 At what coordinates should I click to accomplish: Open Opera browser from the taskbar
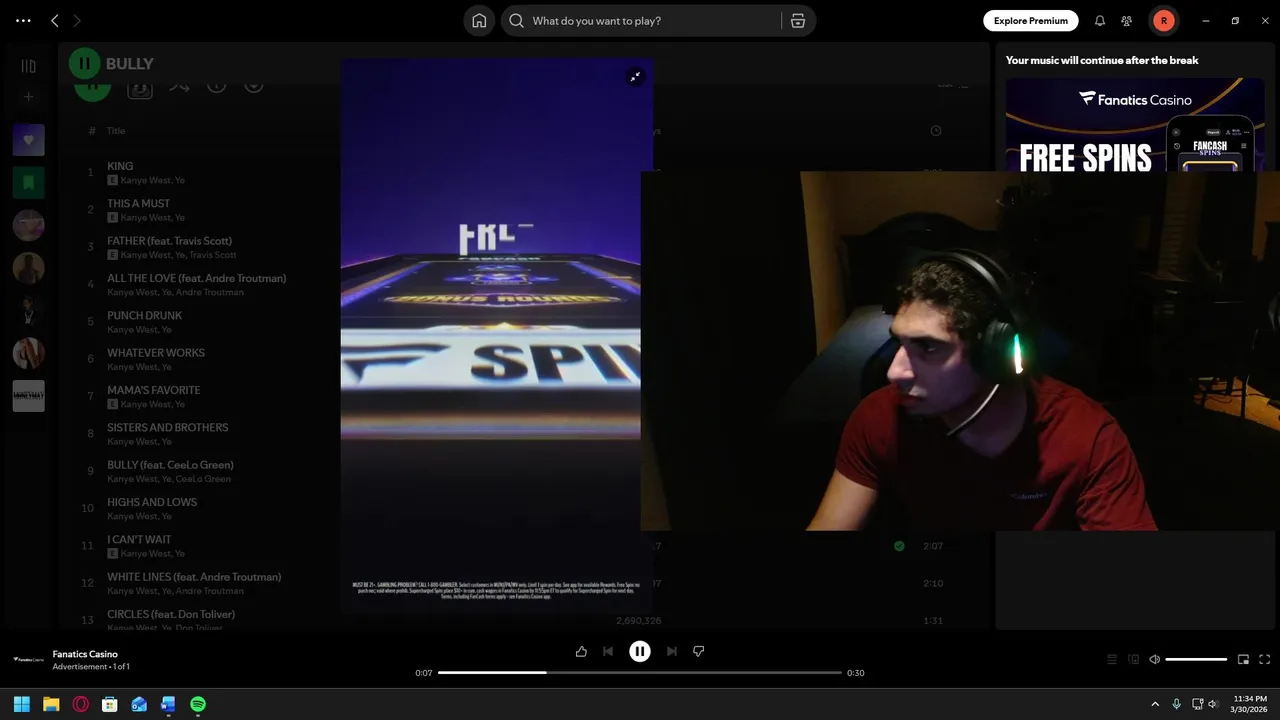tap(81, 704)
